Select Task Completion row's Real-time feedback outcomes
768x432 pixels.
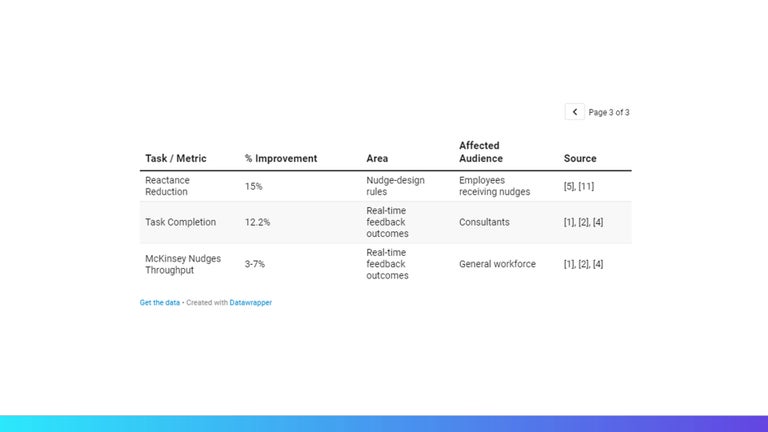point(387,222)
